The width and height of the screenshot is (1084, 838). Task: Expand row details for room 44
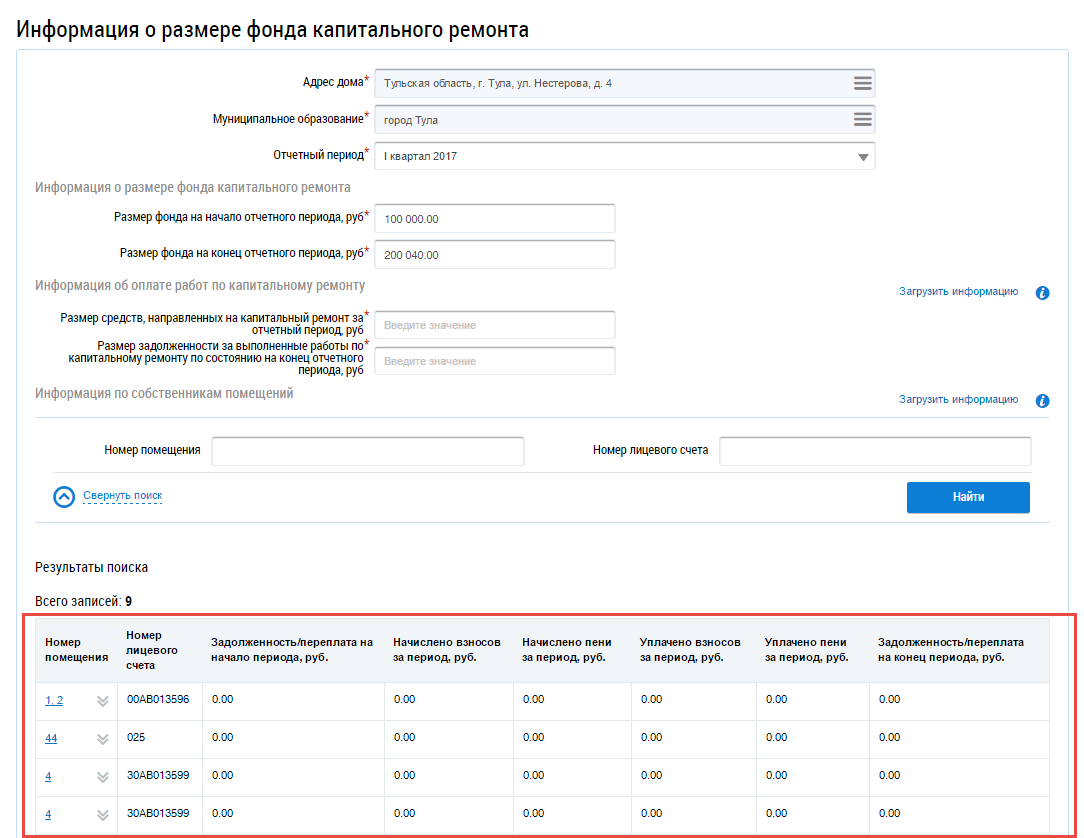[103, 739]
